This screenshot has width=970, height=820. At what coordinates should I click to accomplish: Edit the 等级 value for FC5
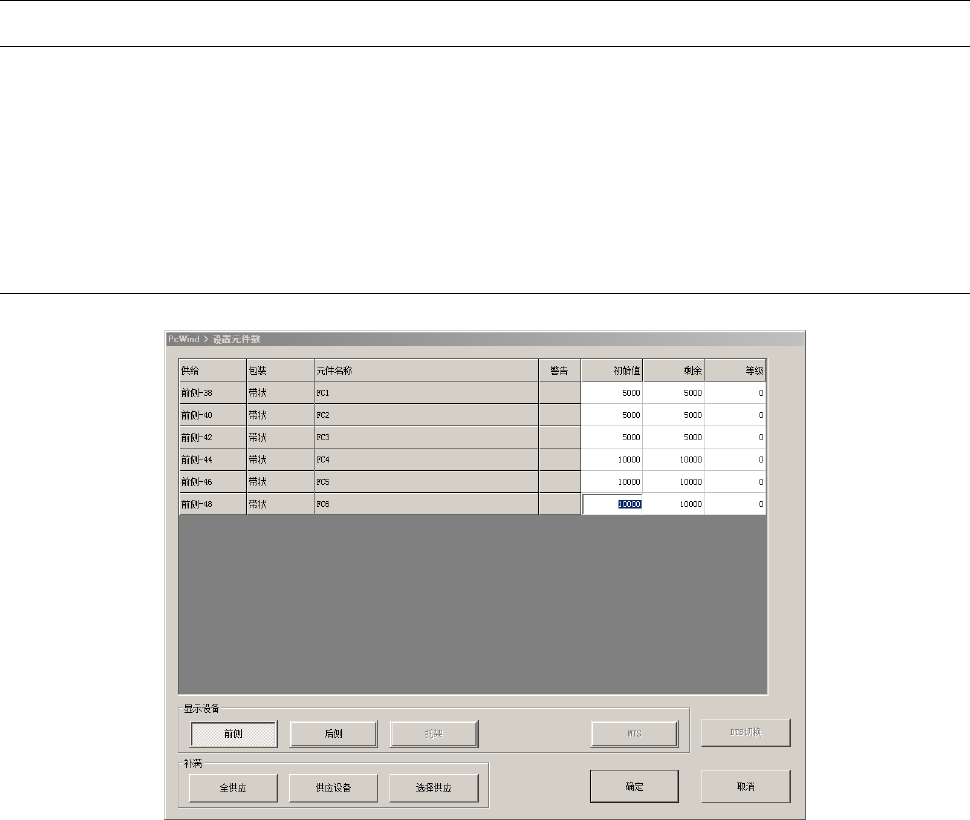point(736,482)
